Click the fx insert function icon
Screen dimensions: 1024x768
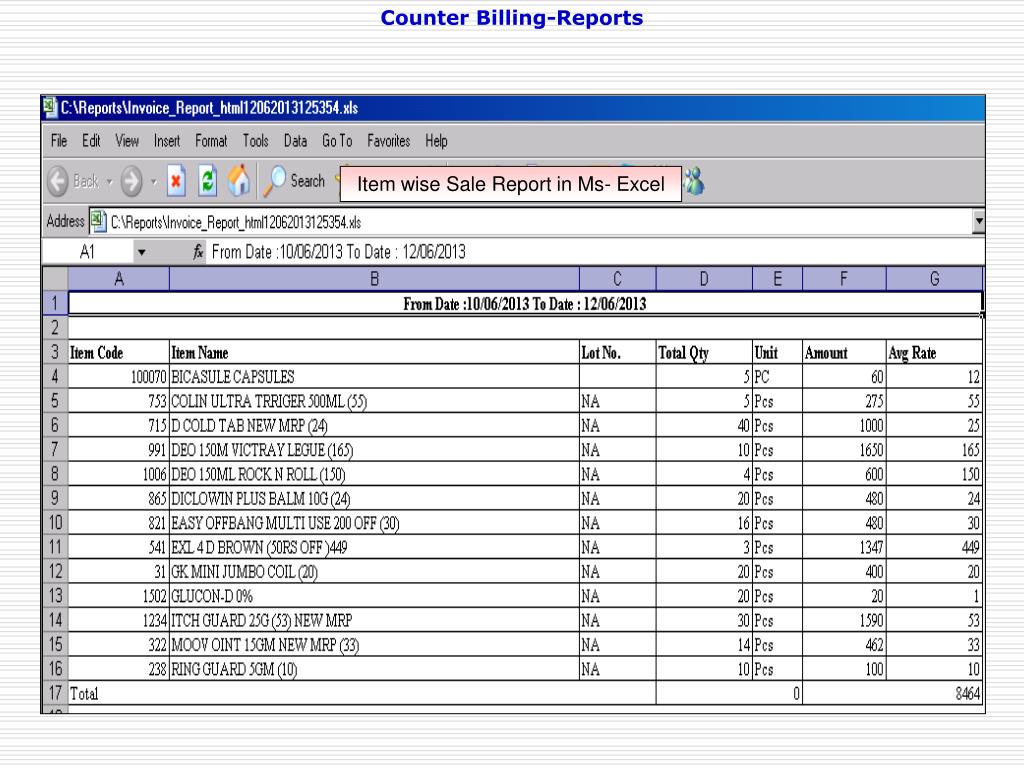click(x=199, y=252)
